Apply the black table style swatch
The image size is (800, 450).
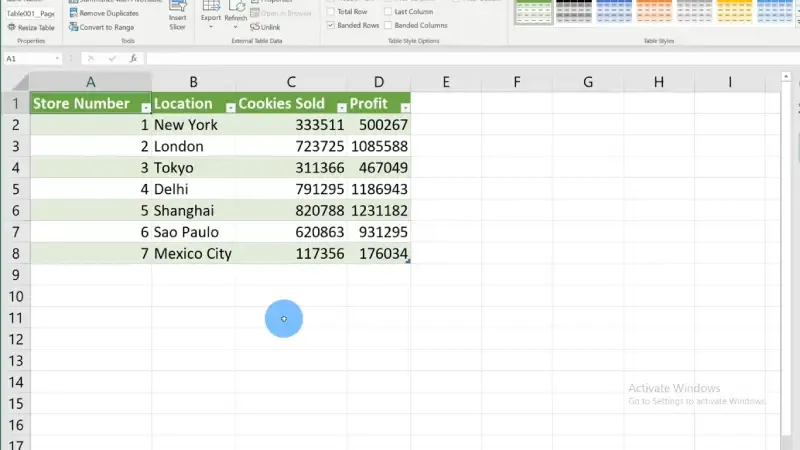574,11
